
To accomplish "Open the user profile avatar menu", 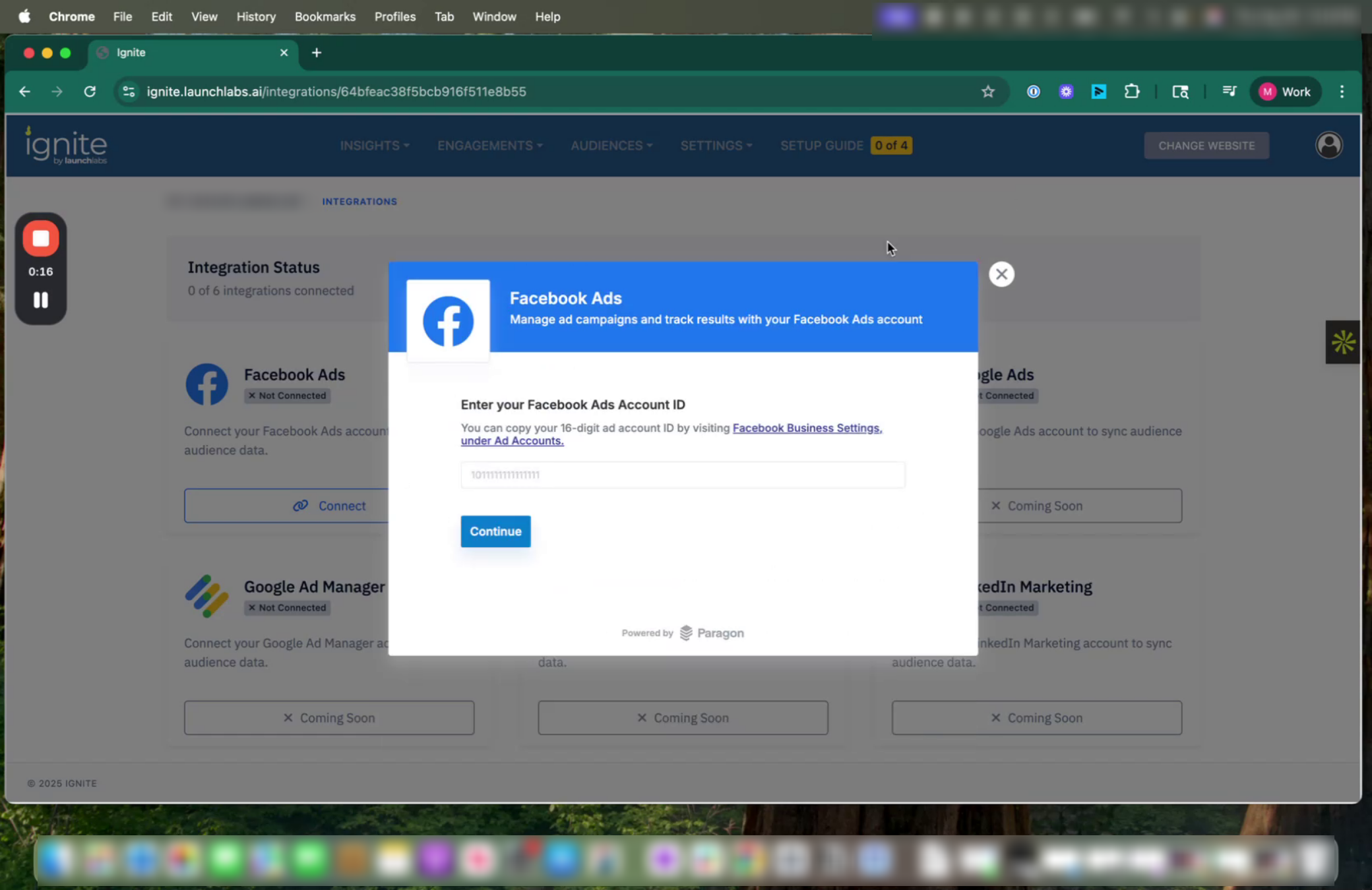I will (1328, 145).
